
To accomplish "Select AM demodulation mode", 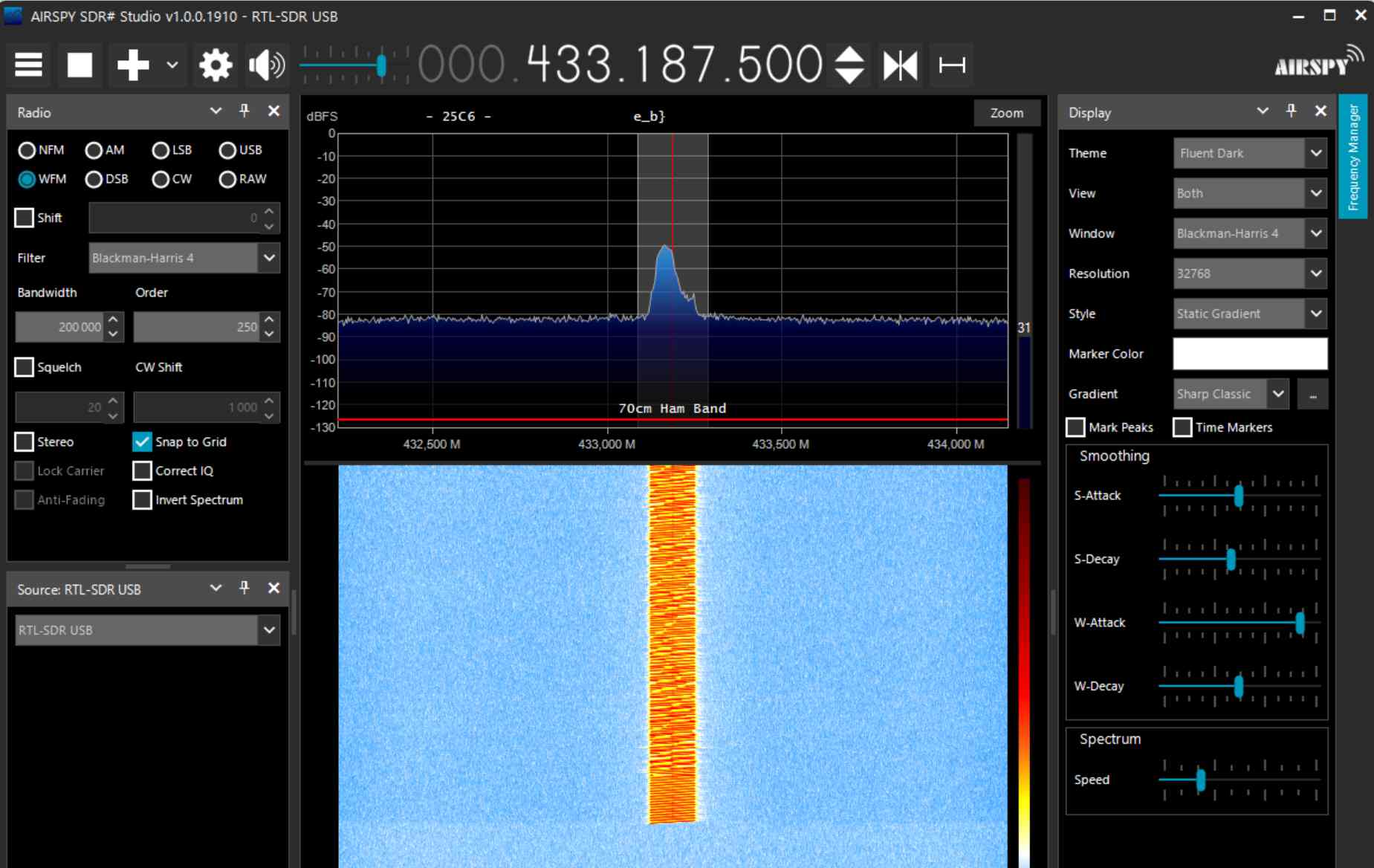I will (105, 150).
